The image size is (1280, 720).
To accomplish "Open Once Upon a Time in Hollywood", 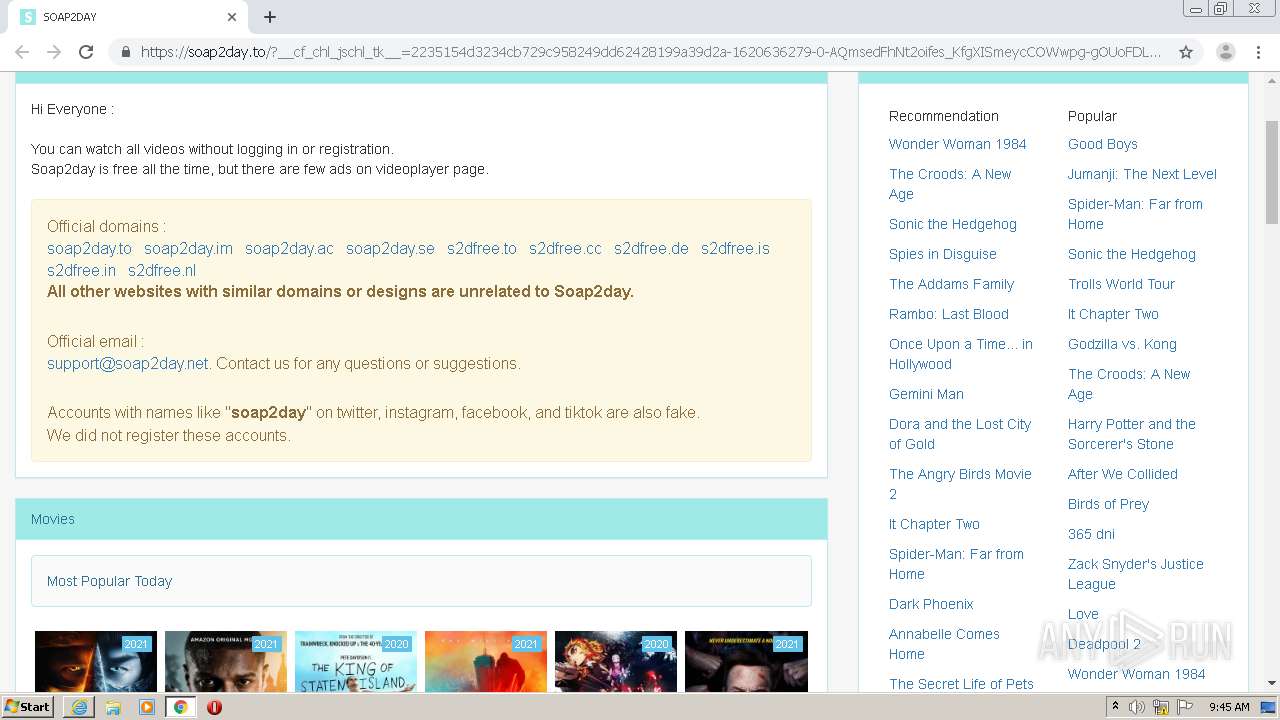I will pos(961,354).
